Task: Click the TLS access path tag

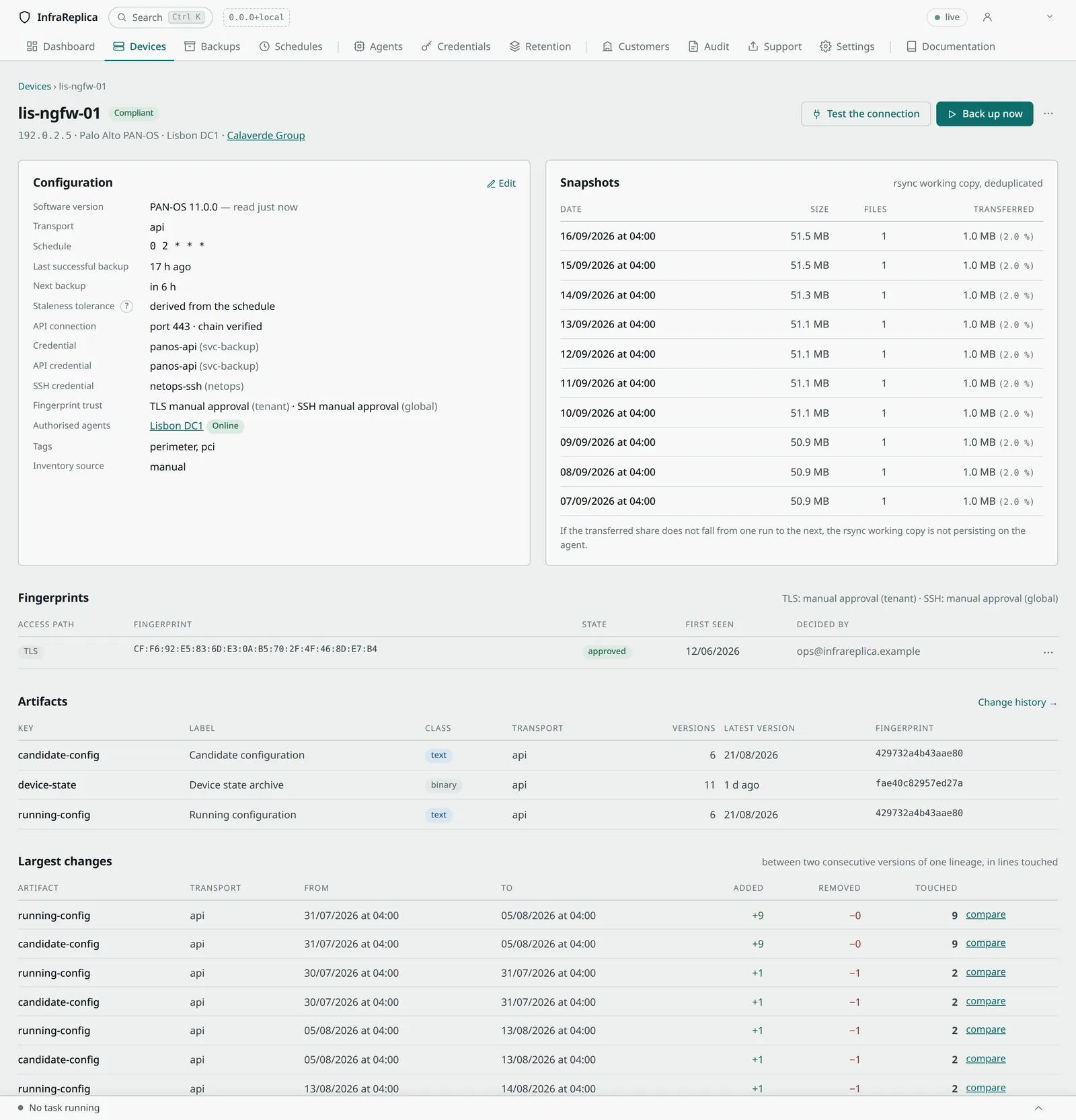Action: click(x=31, y=651)
